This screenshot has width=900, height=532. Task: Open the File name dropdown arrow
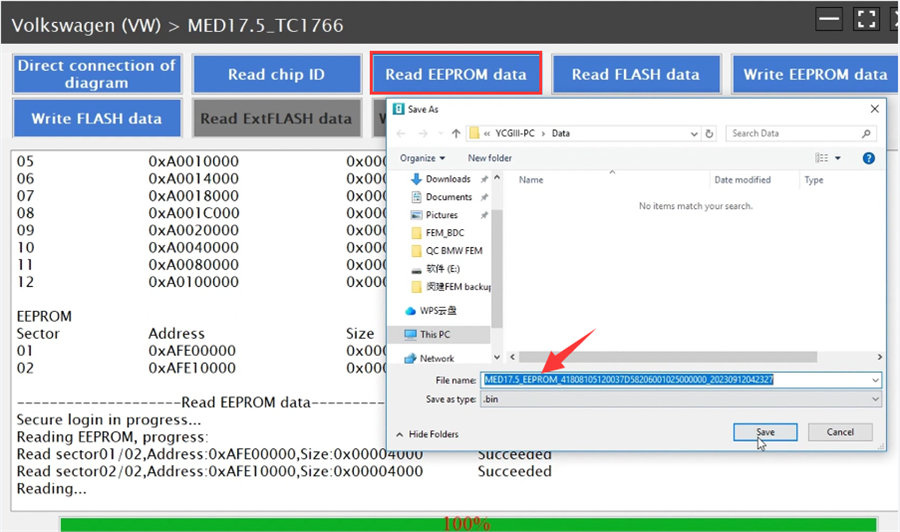[875, 379]
